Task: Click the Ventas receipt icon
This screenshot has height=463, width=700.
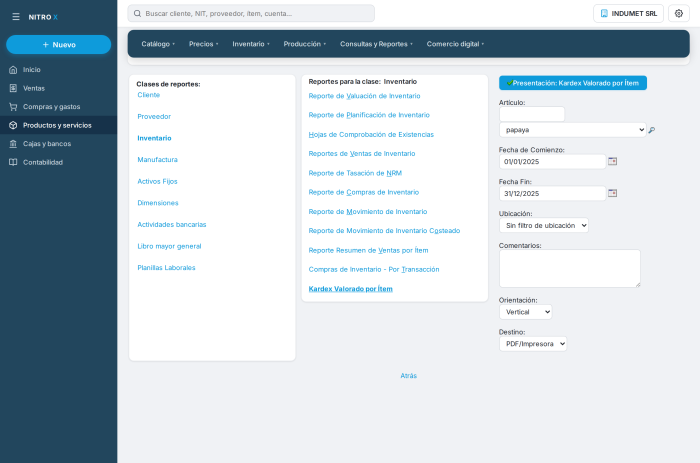Action: click(13, 88)
